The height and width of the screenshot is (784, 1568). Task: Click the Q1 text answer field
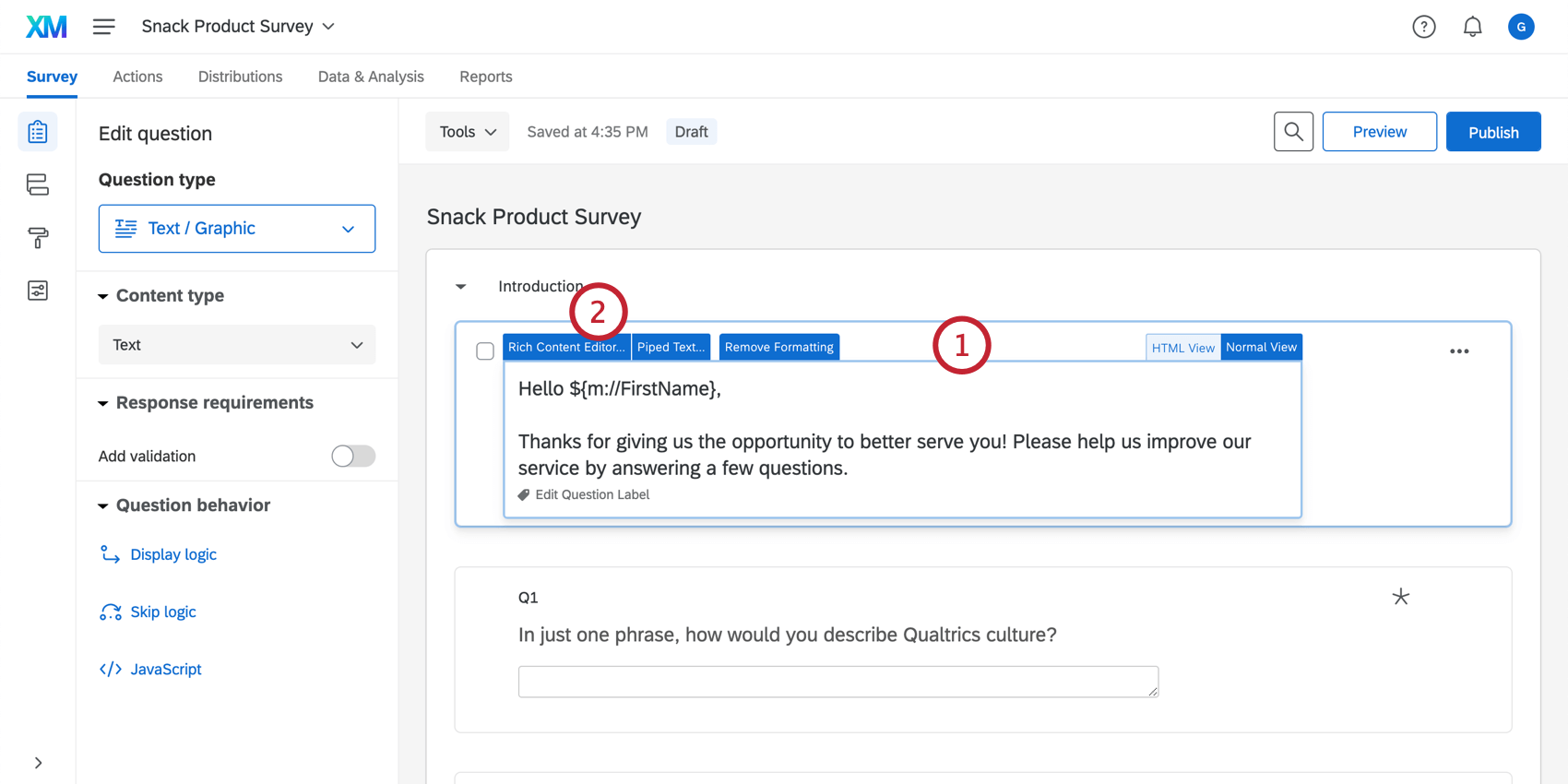click(837, 682)
